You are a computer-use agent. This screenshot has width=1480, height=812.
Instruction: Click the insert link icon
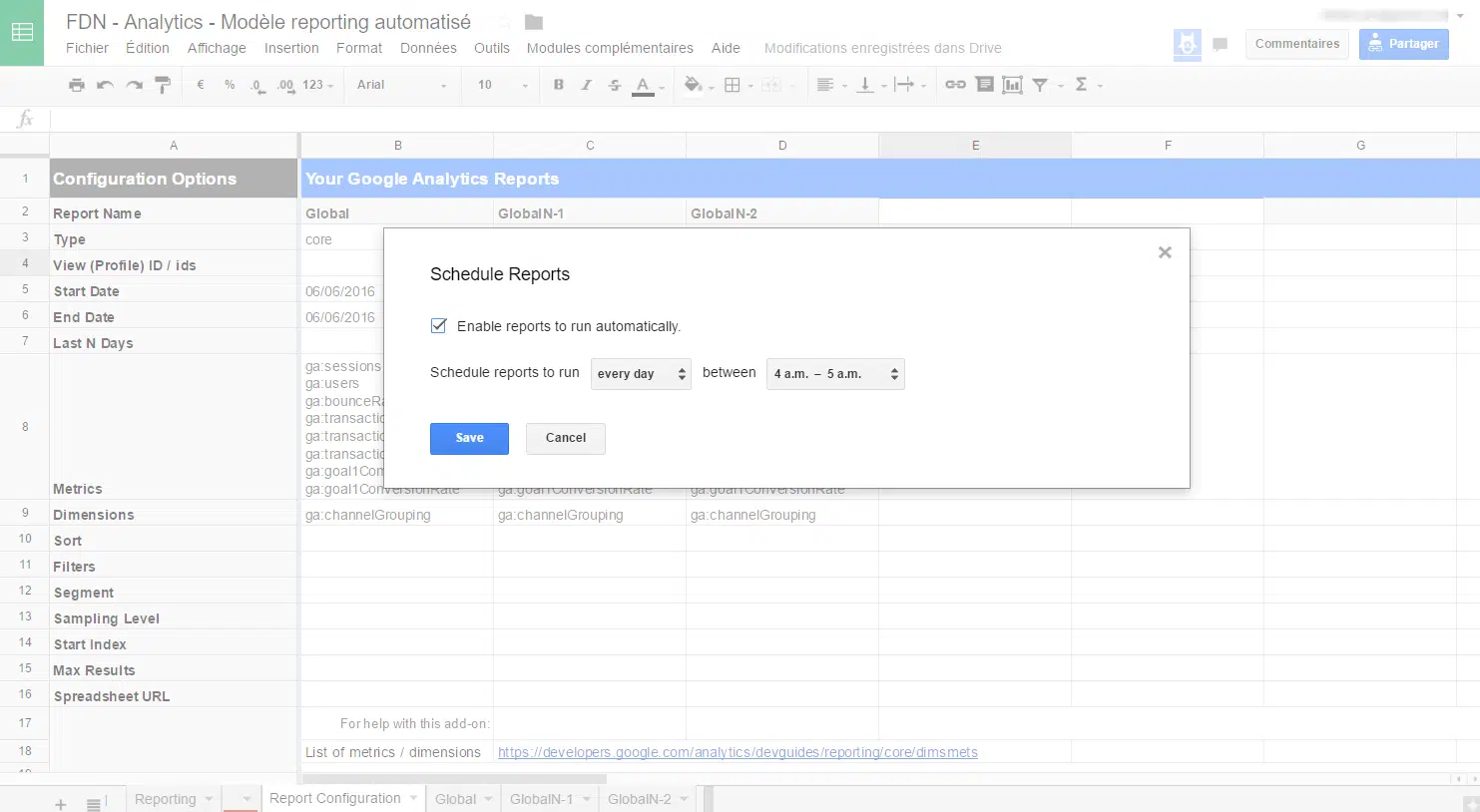[955, 85]
